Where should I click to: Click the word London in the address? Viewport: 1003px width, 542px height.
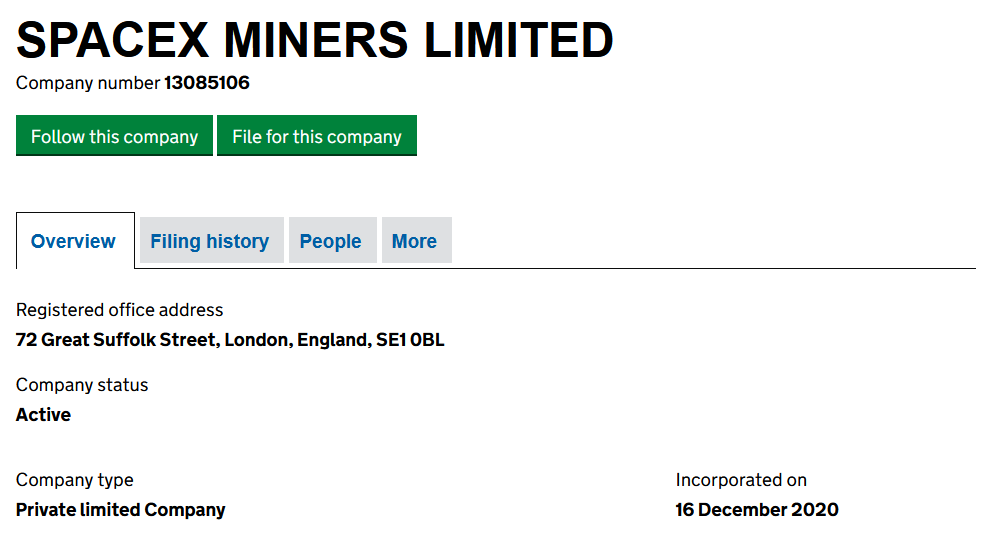tap(258, 340)
